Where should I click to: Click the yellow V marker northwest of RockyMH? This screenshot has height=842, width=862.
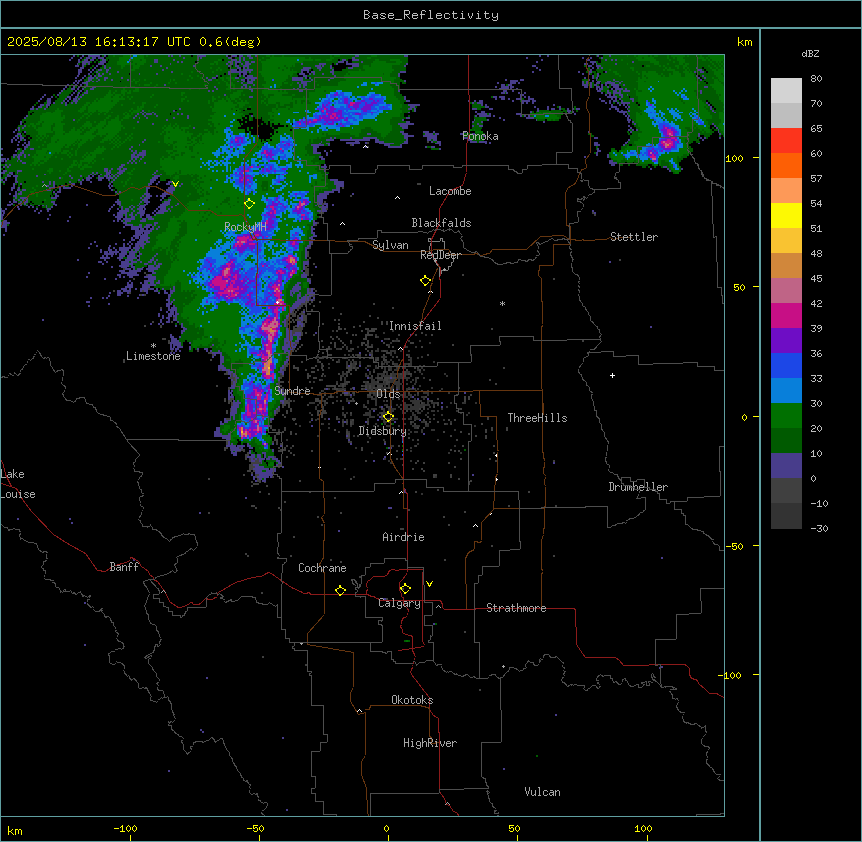click(175, 184)
